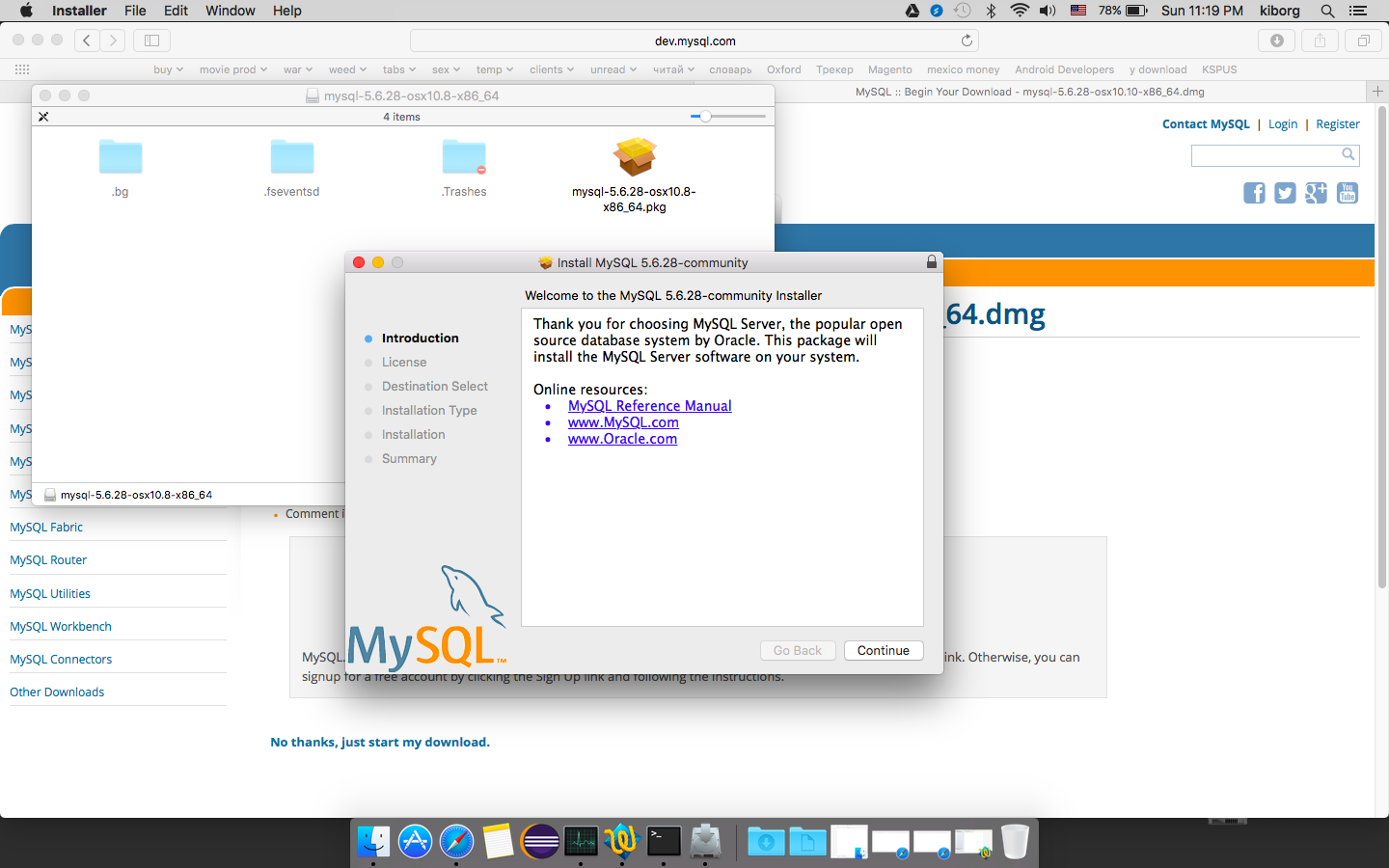Open the Window menu
Viewport: 1389px width, 868px height.
click(x=231, y=11)
